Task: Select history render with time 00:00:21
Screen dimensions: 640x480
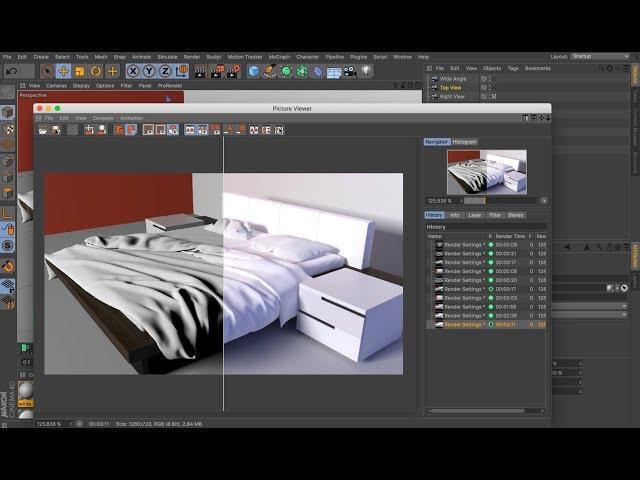Action: point(486,254)
